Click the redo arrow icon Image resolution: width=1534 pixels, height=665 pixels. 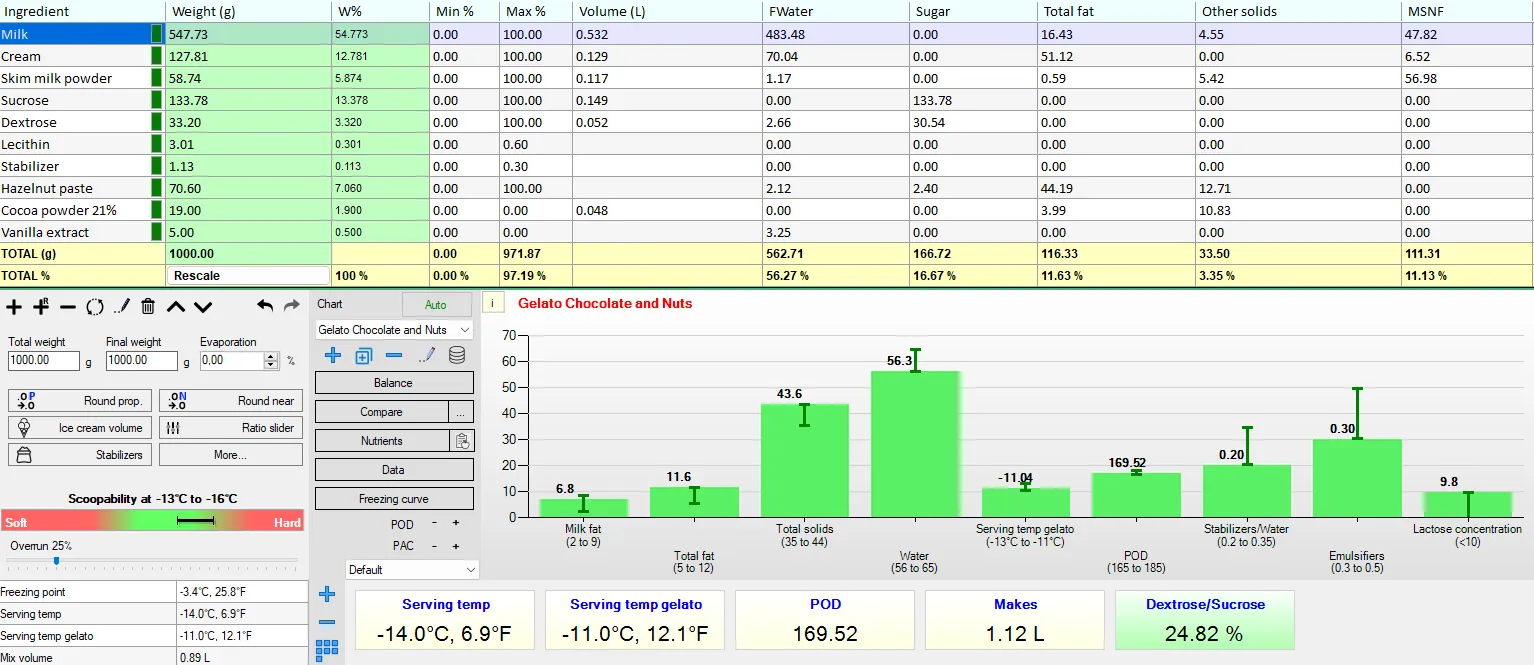pos(292,306)
